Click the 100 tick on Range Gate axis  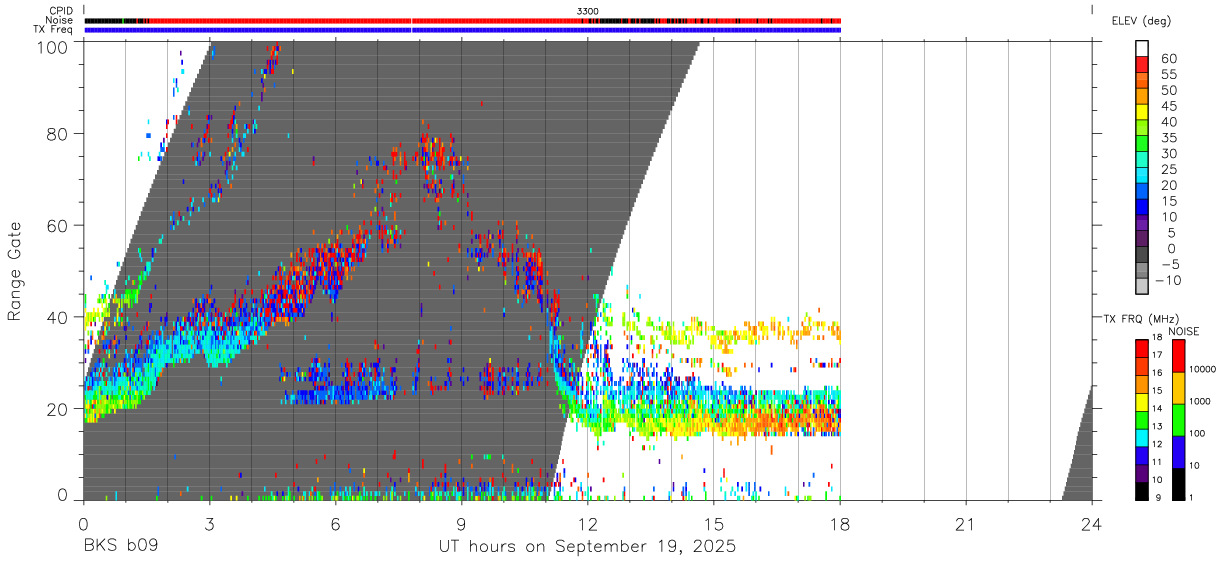pyautogui.click(x=54, y=47)
